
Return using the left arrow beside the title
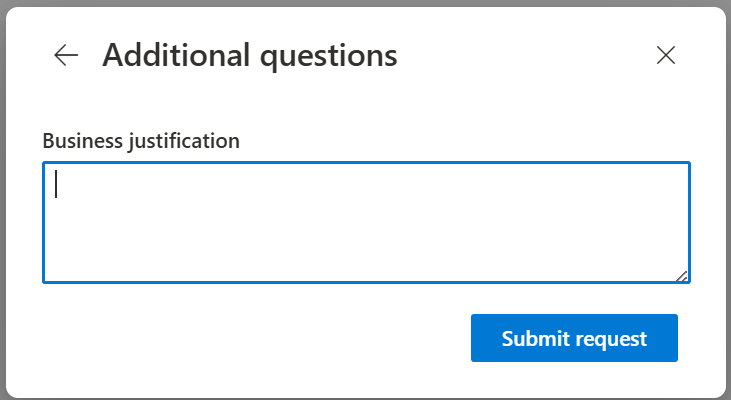point(66,55)
